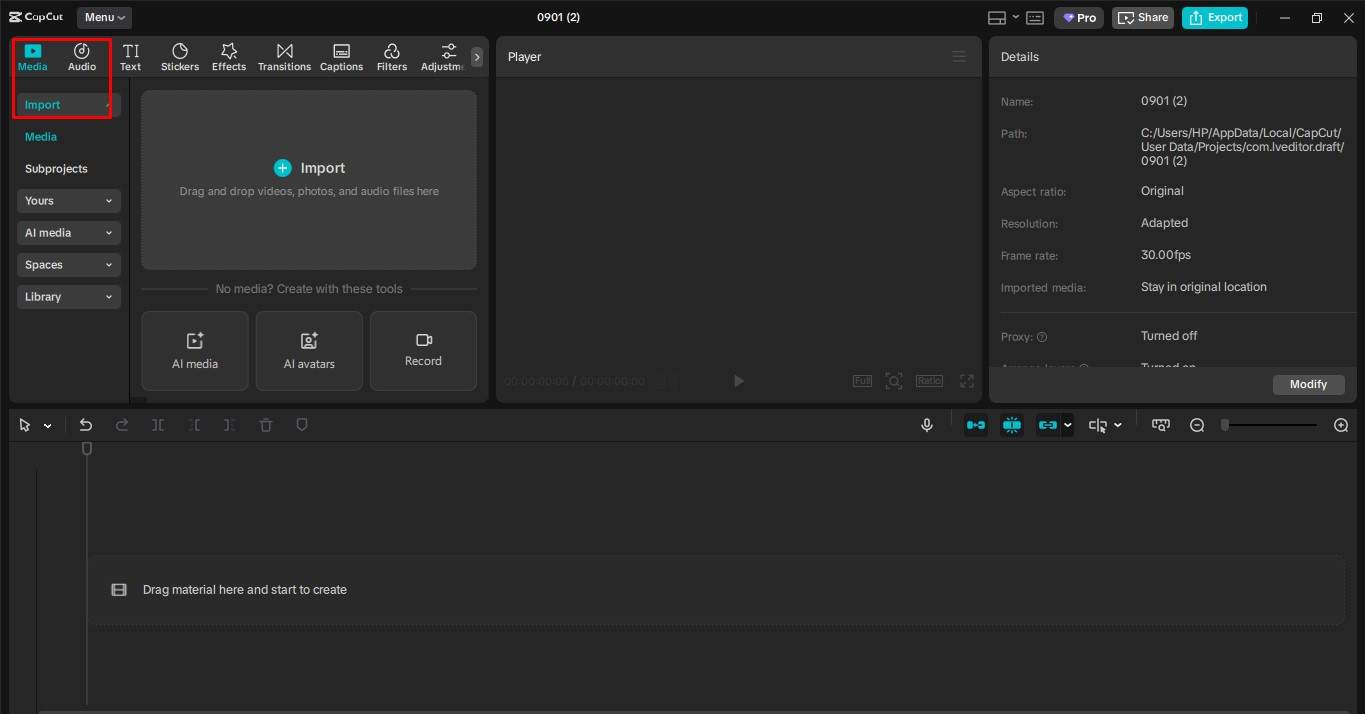
Task: Change the layout using the layout icon
Action: point(996,18)
